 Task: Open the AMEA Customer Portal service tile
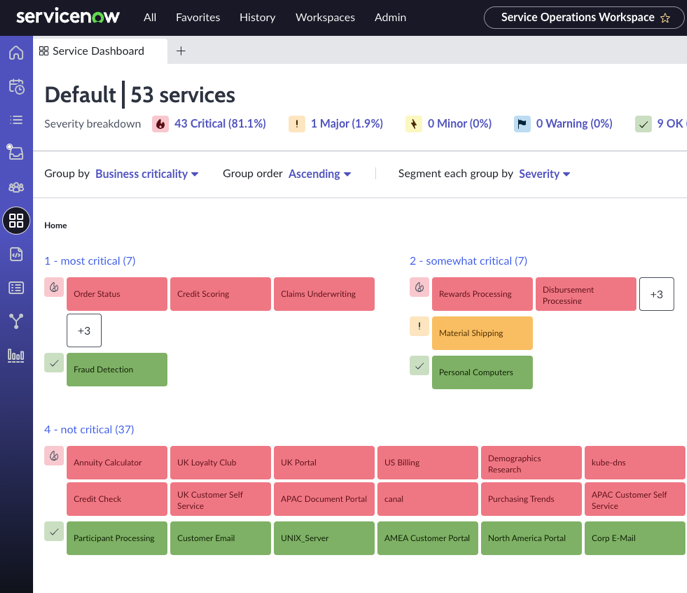coord(428,538)
